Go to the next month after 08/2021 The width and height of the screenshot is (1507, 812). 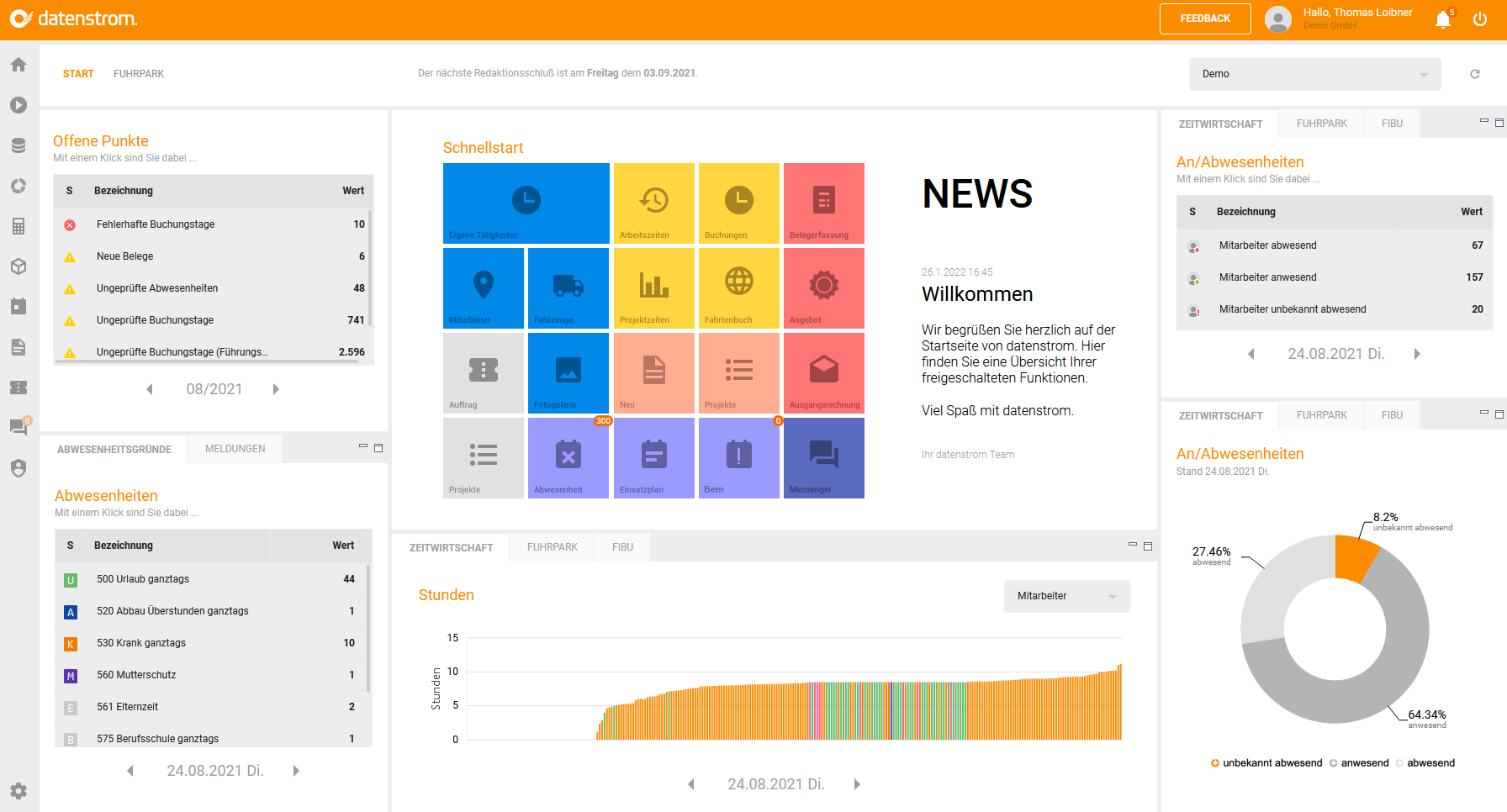(276, 388)
